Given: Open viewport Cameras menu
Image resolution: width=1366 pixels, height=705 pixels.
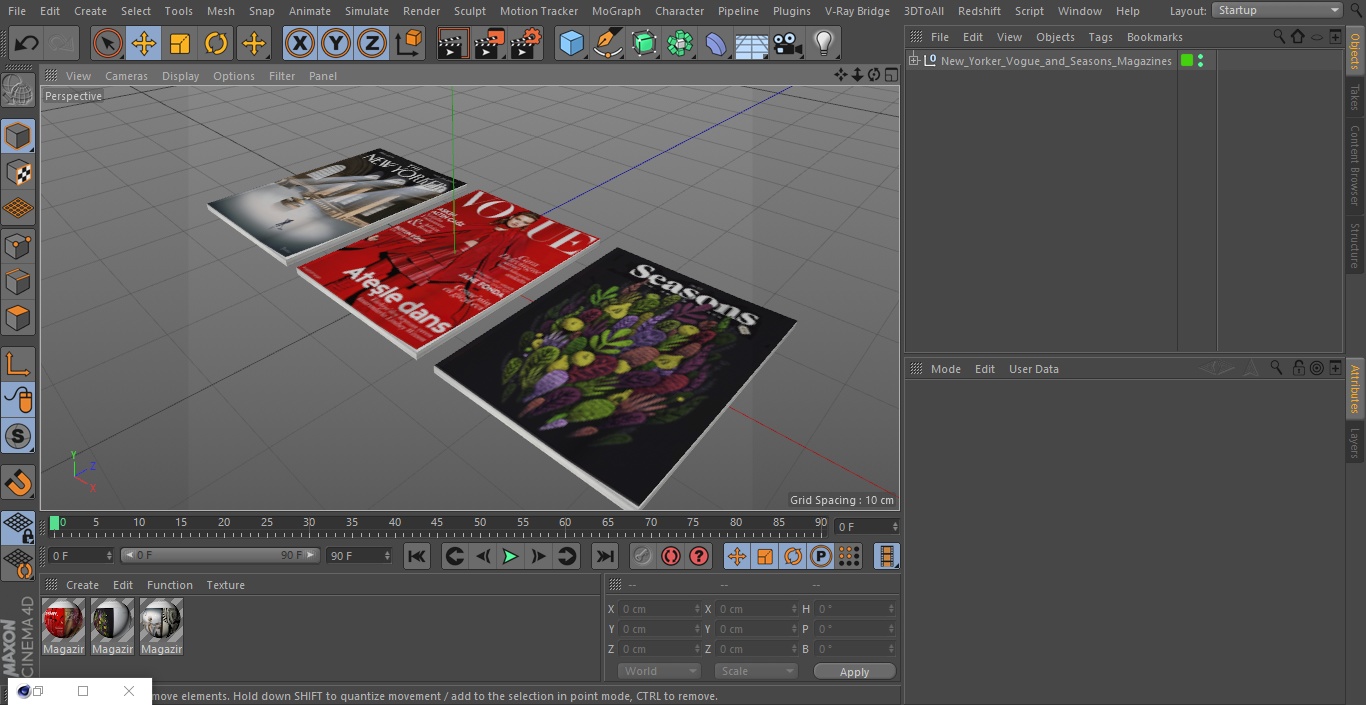Looking at the screenshot, I should point(126,76).
